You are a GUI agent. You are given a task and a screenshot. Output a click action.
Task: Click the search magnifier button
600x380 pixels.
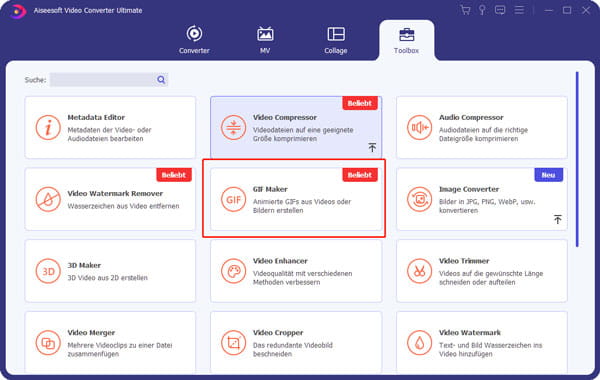click(x=161, y=80)
